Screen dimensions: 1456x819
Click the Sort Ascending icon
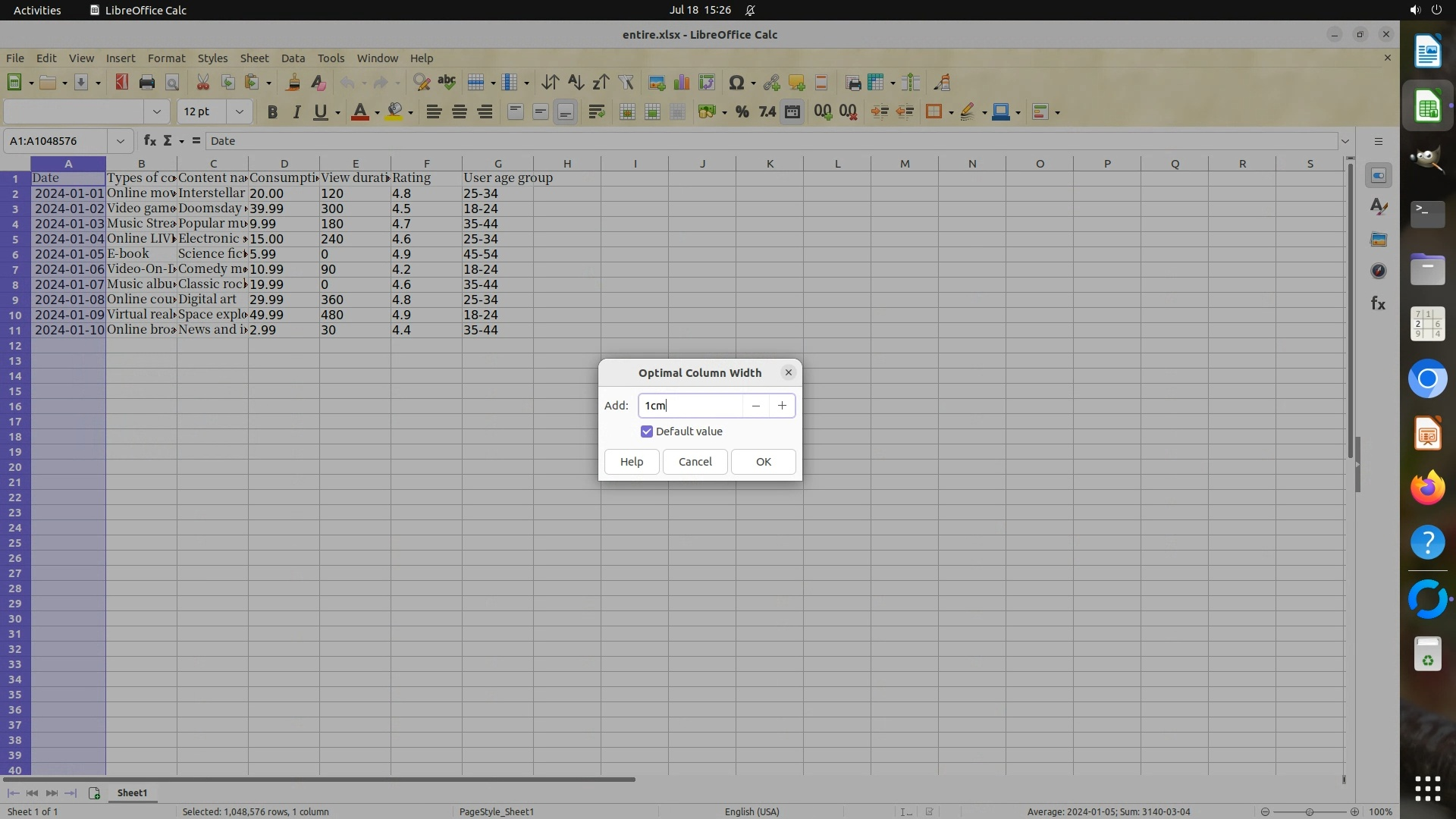tap(576, 83)
